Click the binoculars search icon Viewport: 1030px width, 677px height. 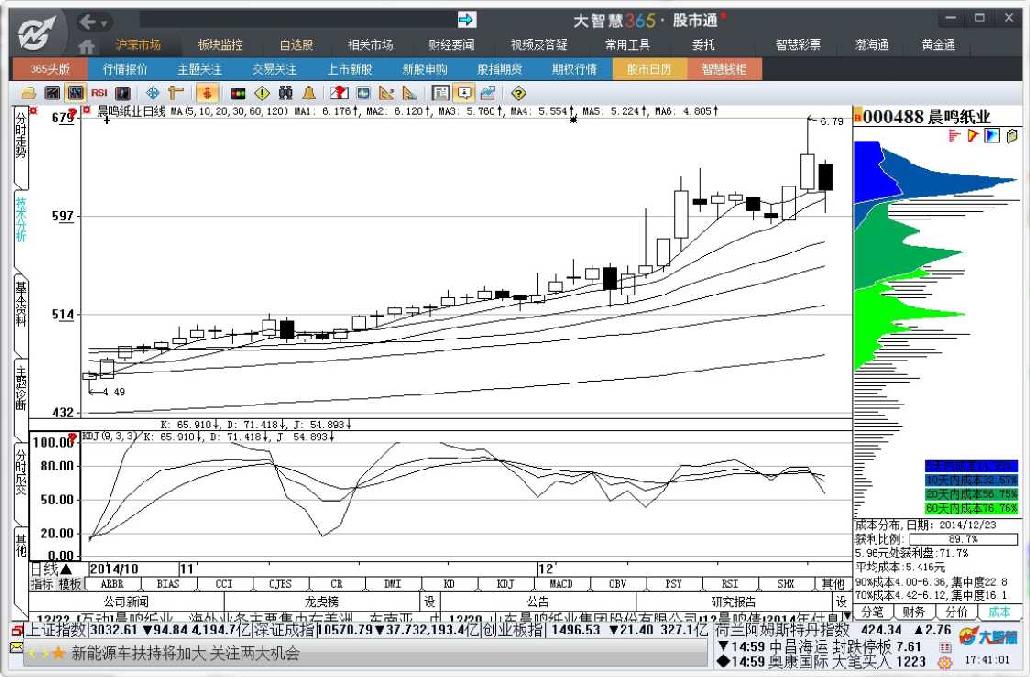[x=286, y=93]
